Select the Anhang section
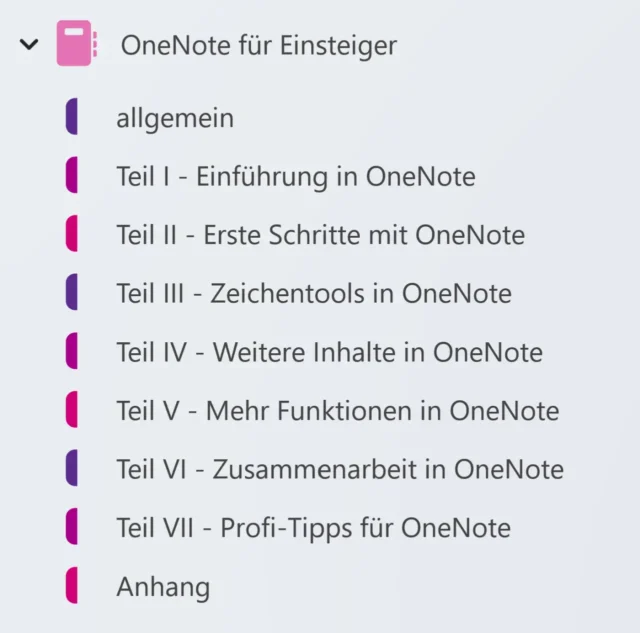 tap(163, 586)
